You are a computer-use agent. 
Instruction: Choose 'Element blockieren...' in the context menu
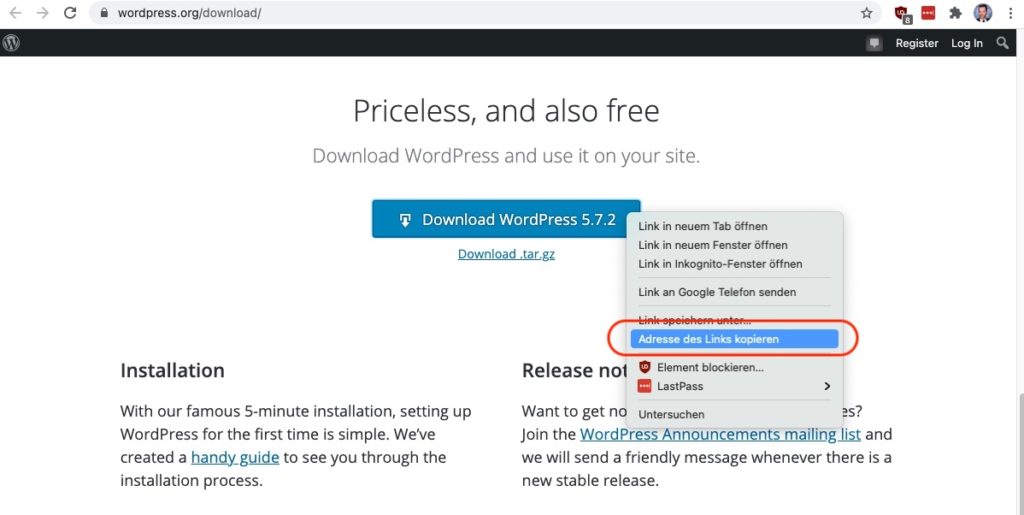point(734,367)
